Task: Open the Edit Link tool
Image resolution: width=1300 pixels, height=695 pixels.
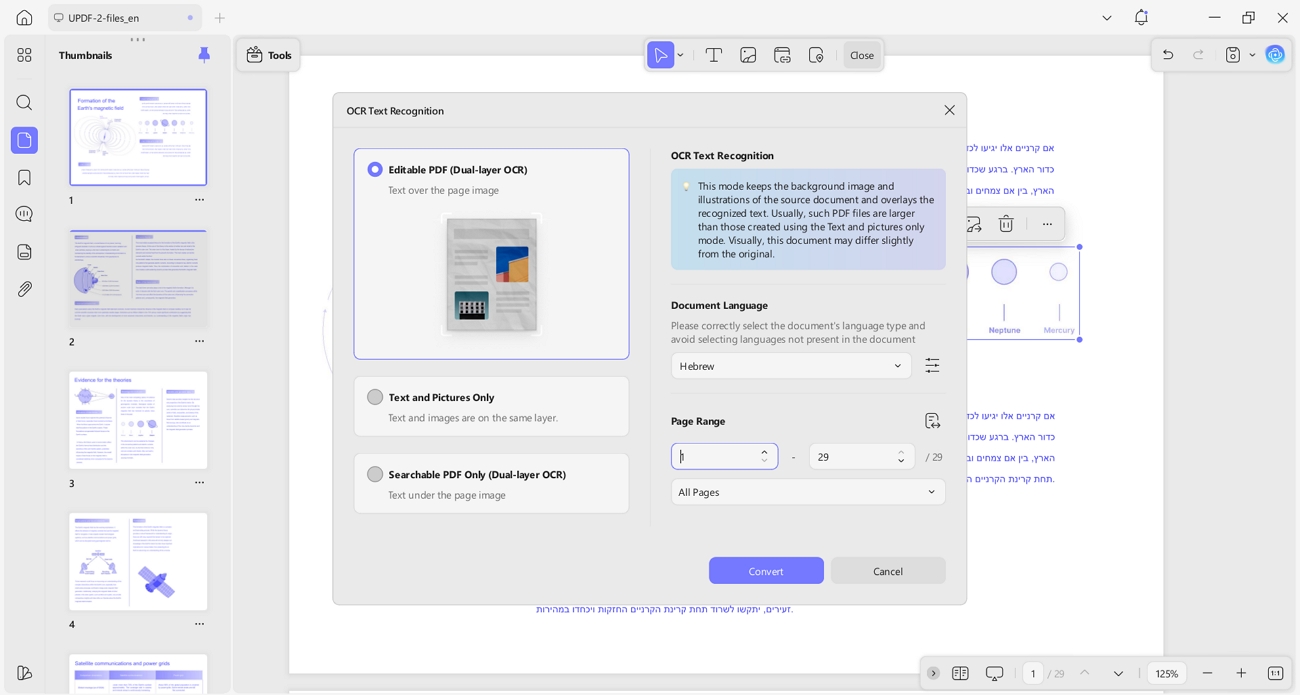Action: coord(782,55)
